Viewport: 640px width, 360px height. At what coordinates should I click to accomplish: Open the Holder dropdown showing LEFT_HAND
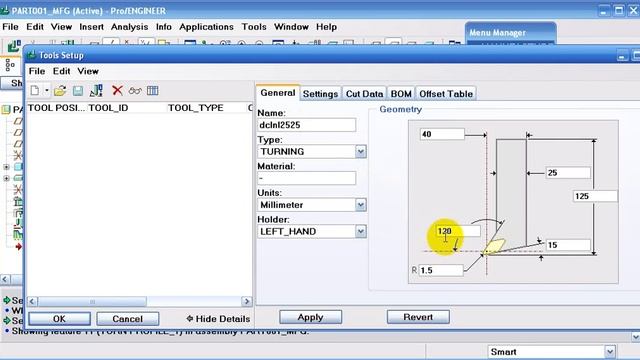[360, 231]
